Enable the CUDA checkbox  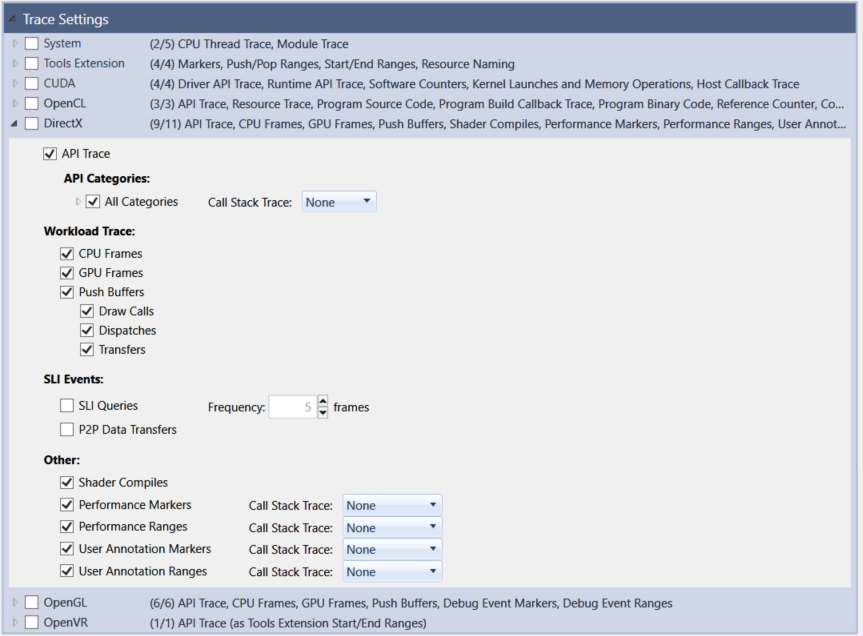pyautogui.click(x=32, y=84)
